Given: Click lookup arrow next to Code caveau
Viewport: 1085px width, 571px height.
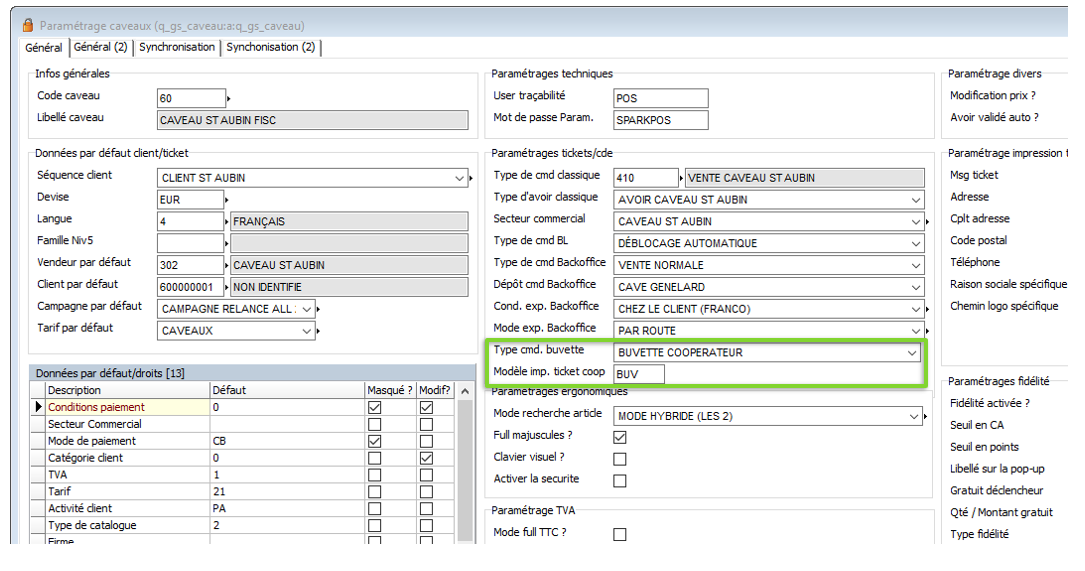Looking at the screenshot, I should (x=229, y=99).
